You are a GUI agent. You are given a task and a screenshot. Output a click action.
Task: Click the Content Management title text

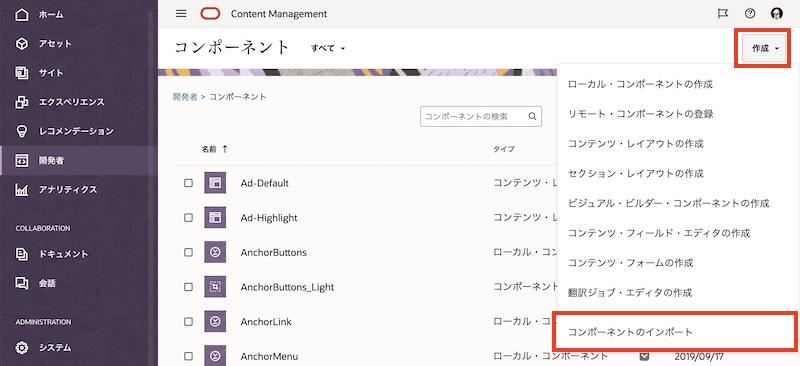tap(279, 14)
